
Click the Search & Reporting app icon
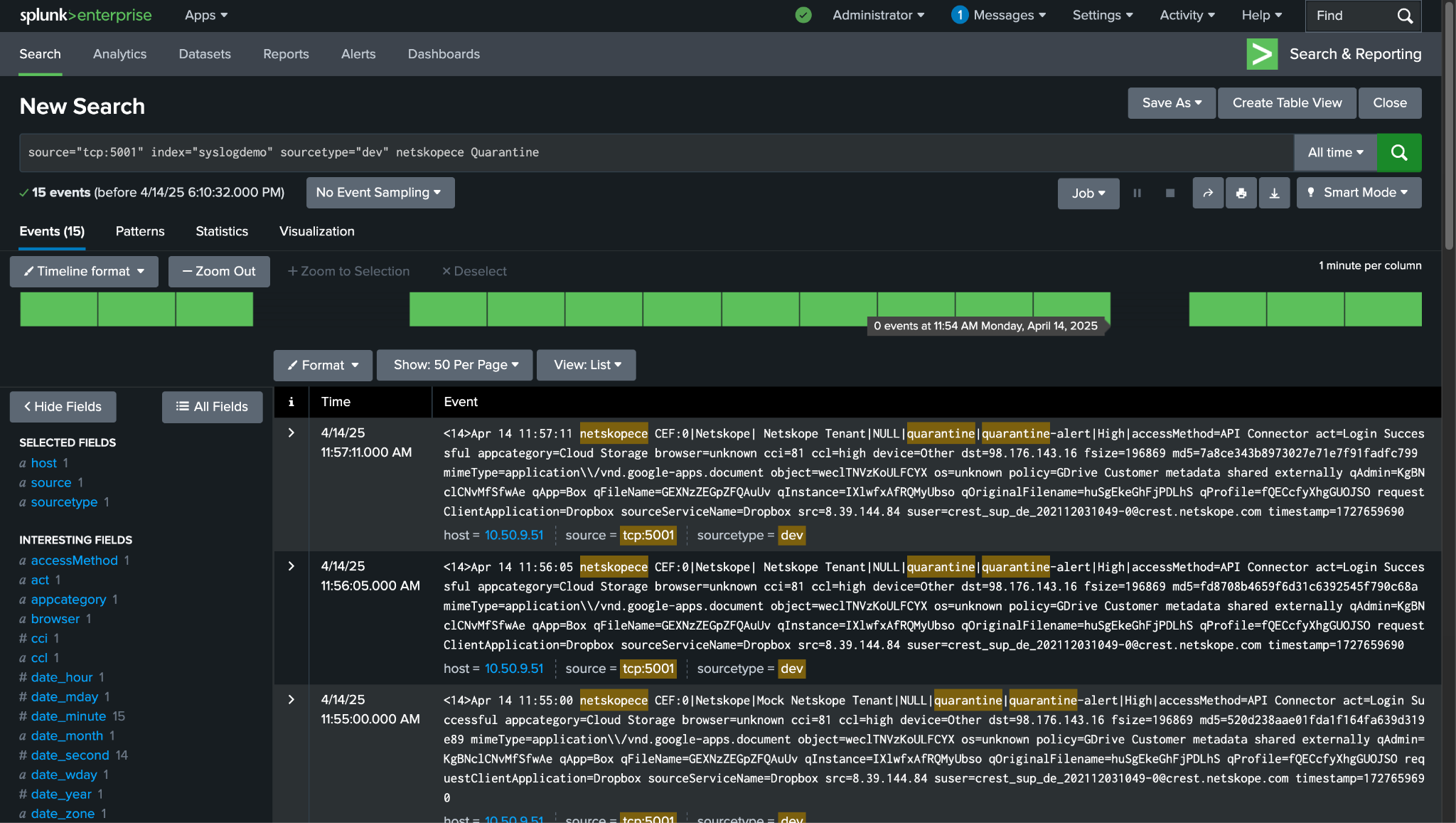[1262, 54]
